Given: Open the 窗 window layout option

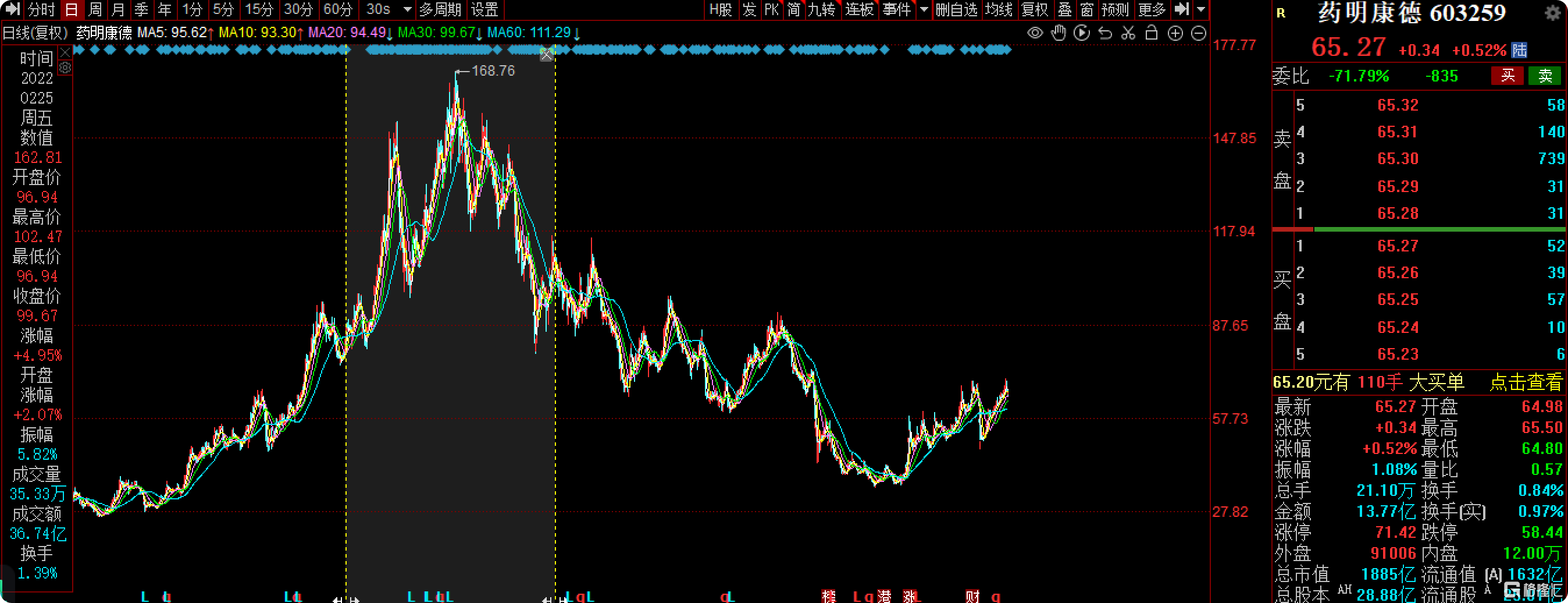Looking at the screenshot, I should coord(1086,9).
